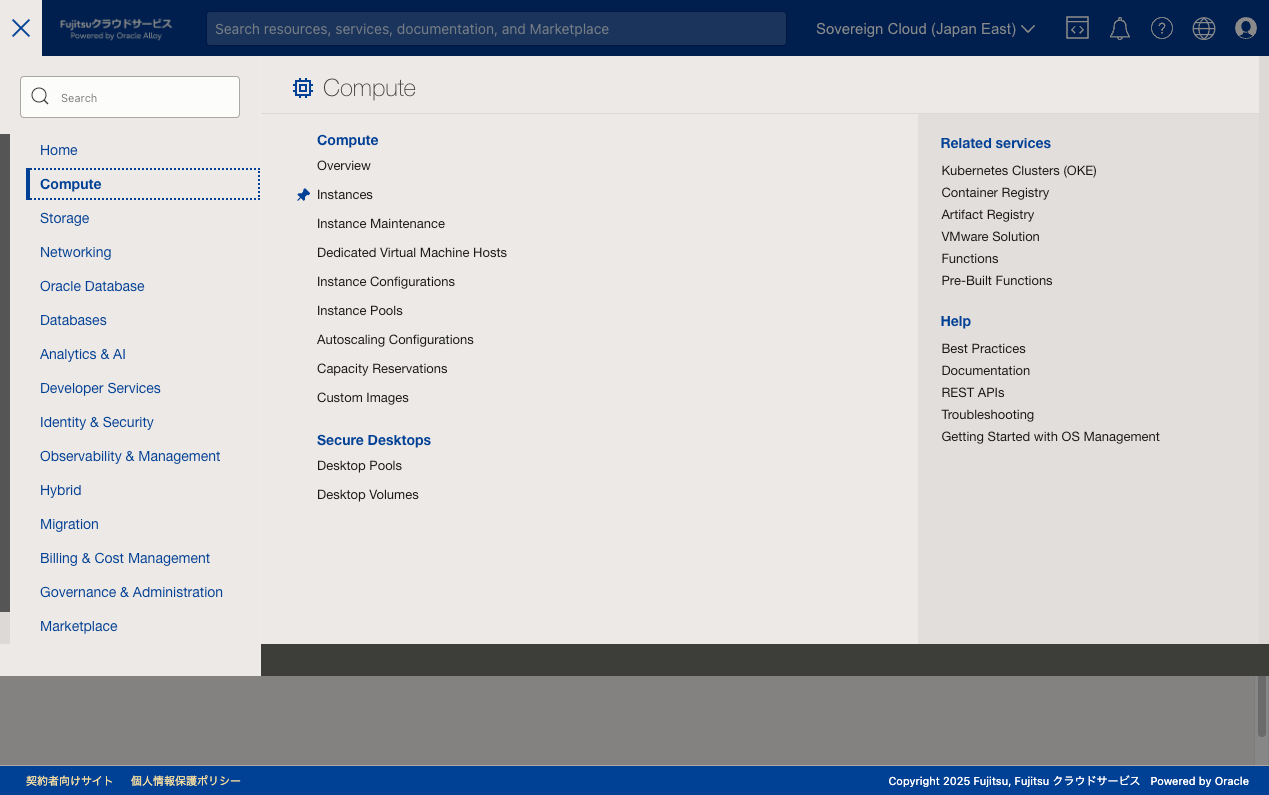Click the magnifier in the sidebar search box
The image size is (1269, 795).
pyautogui.click(x=40, y=96)
